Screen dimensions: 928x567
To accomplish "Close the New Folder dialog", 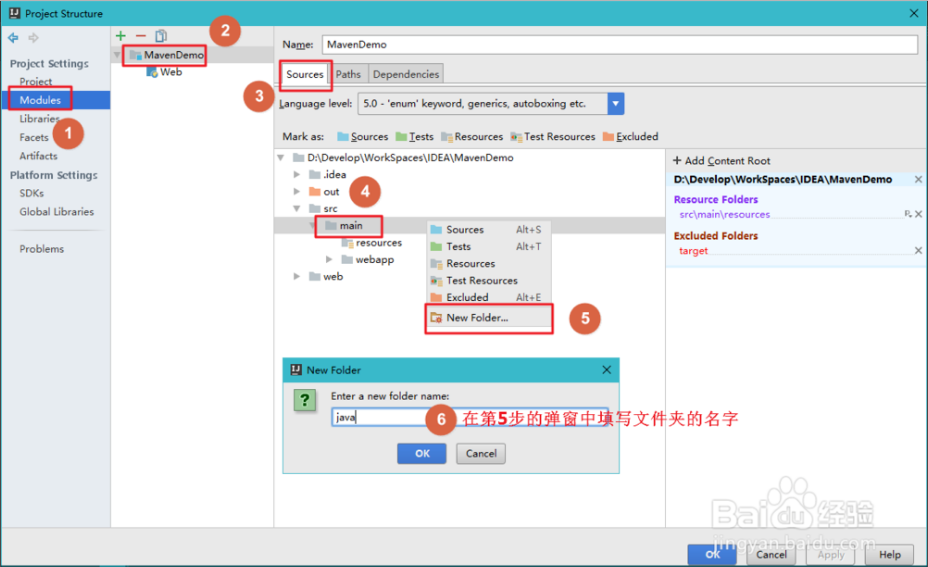I will pos(607,370).
